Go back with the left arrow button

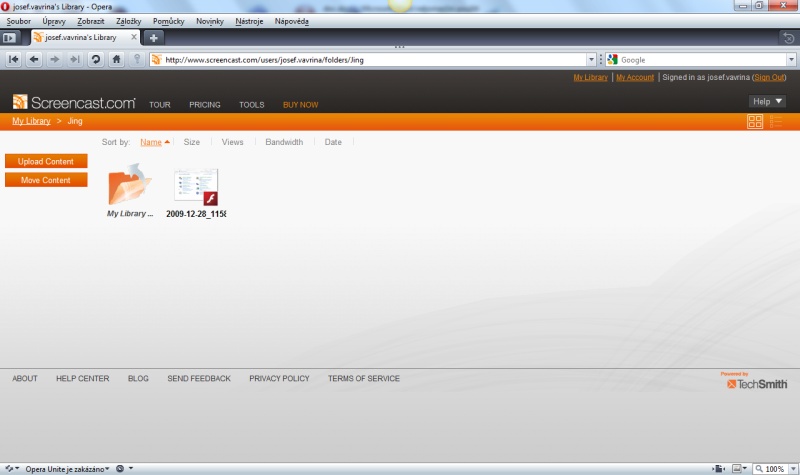tap(34, 60)
